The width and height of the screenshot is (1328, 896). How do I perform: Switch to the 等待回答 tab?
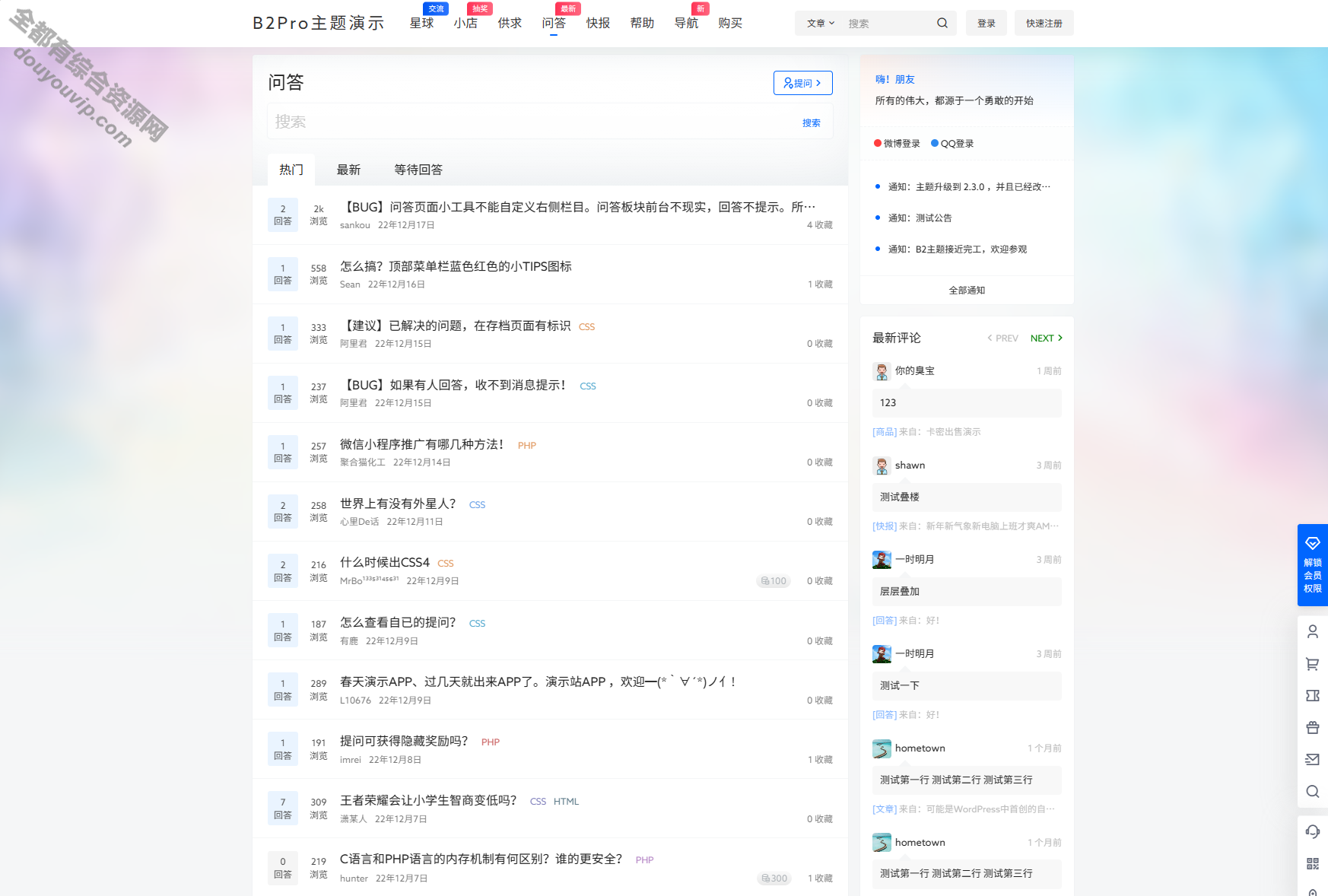coord(418,170)
